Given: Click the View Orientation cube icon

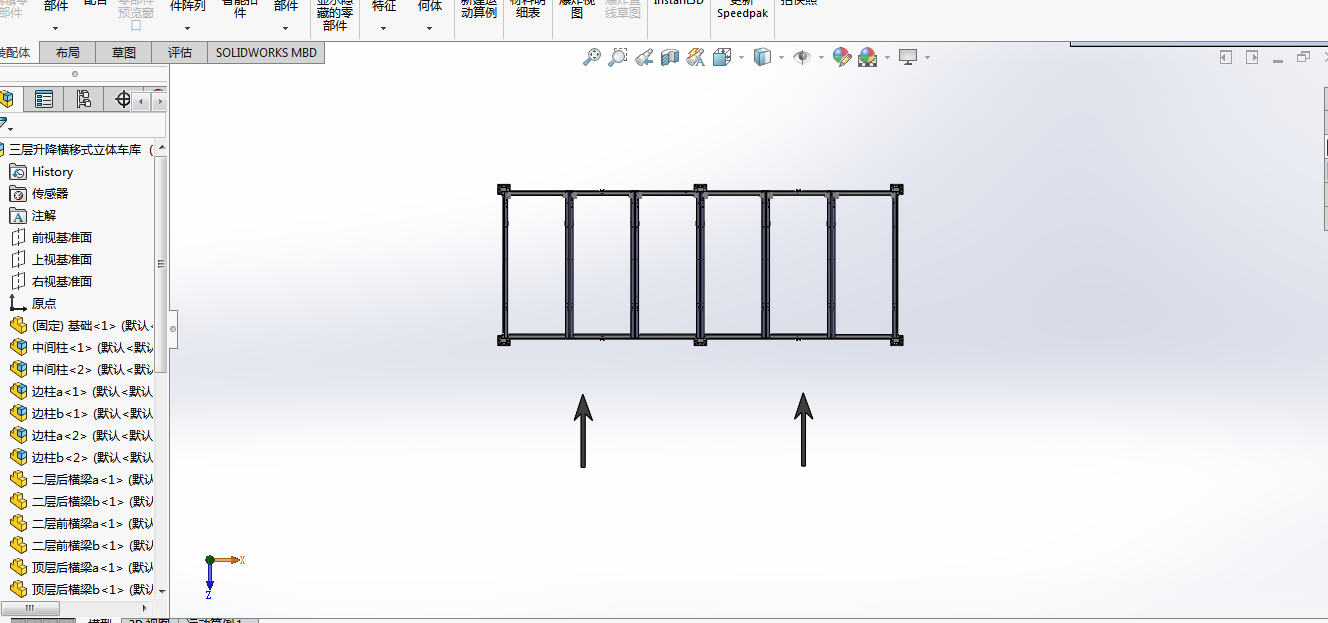Looking at the screenshot, I should pyautogui.click(x=722, y=57).
